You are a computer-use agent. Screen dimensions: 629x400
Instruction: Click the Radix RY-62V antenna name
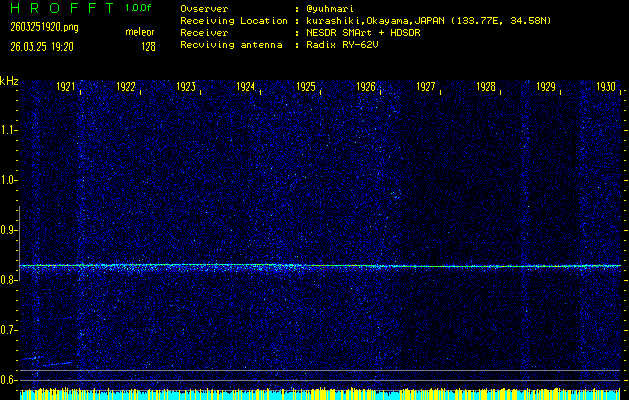pyautogui.click(x=342, y=45)
